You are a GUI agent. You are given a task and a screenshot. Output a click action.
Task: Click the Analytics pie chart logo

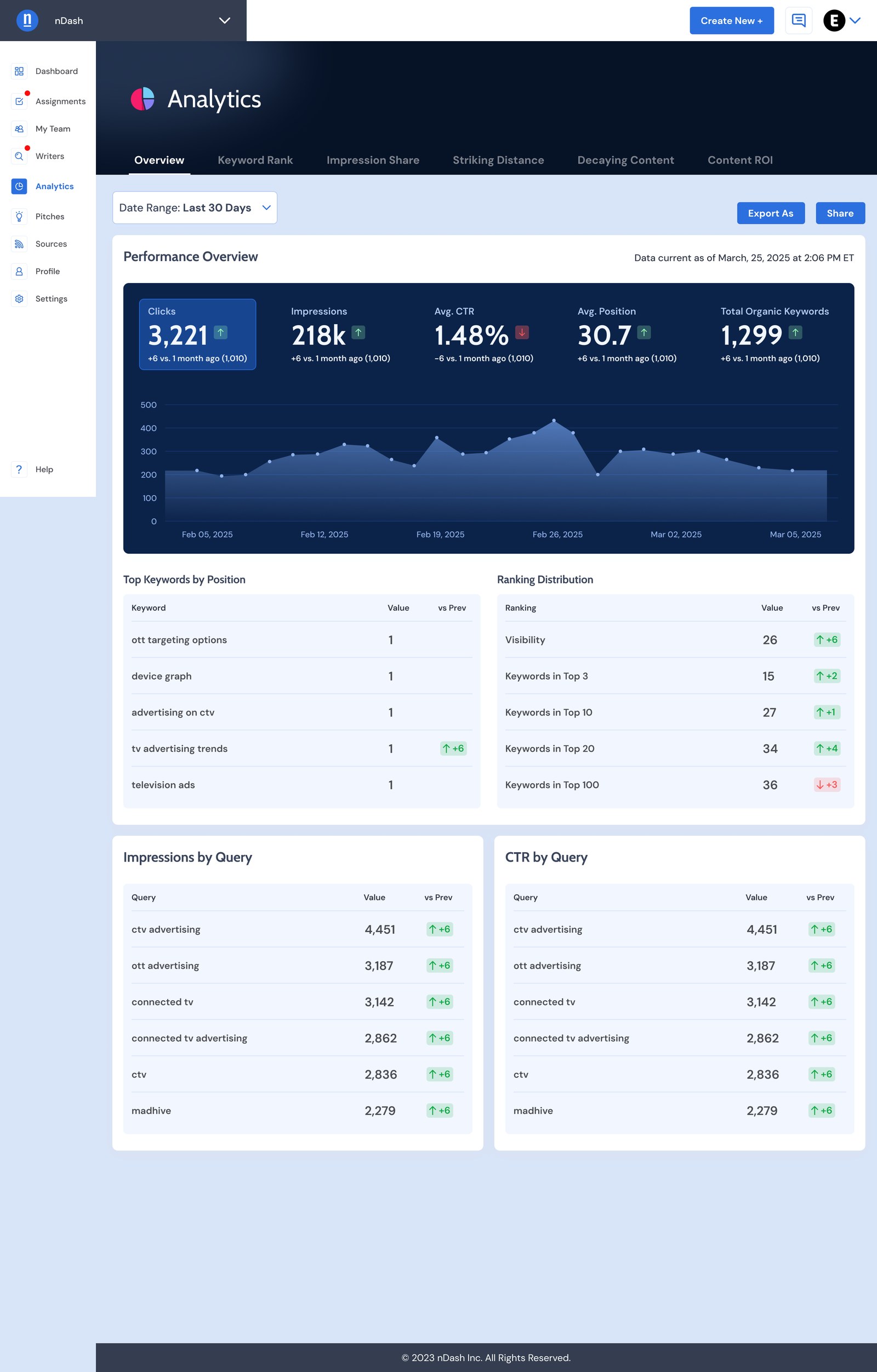tap(143, 99)
